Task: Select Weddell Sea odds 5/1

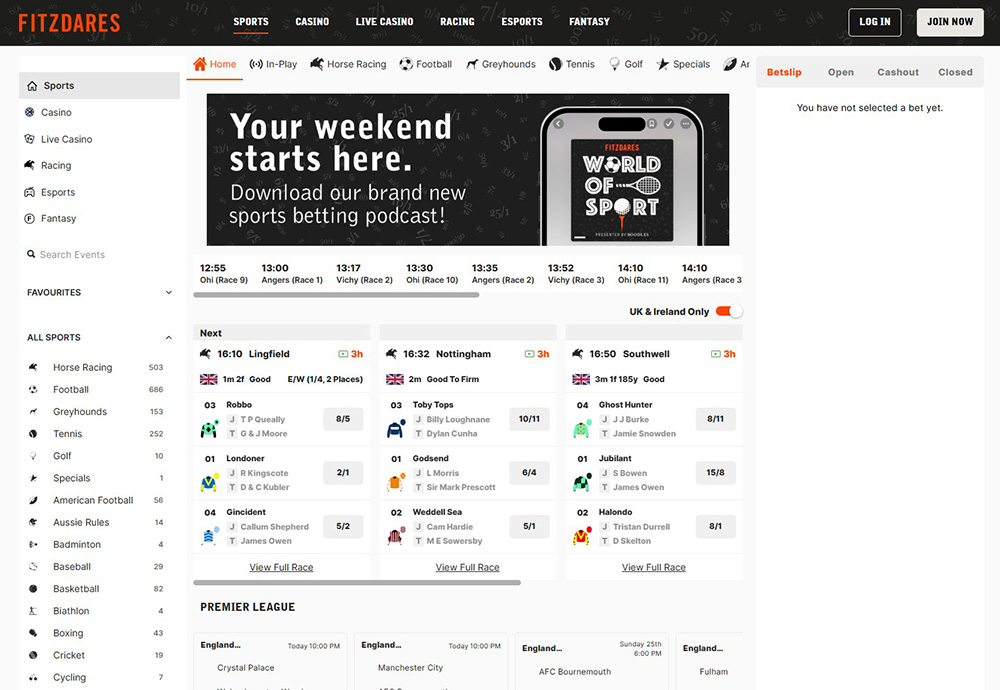Action: (529, 526)
